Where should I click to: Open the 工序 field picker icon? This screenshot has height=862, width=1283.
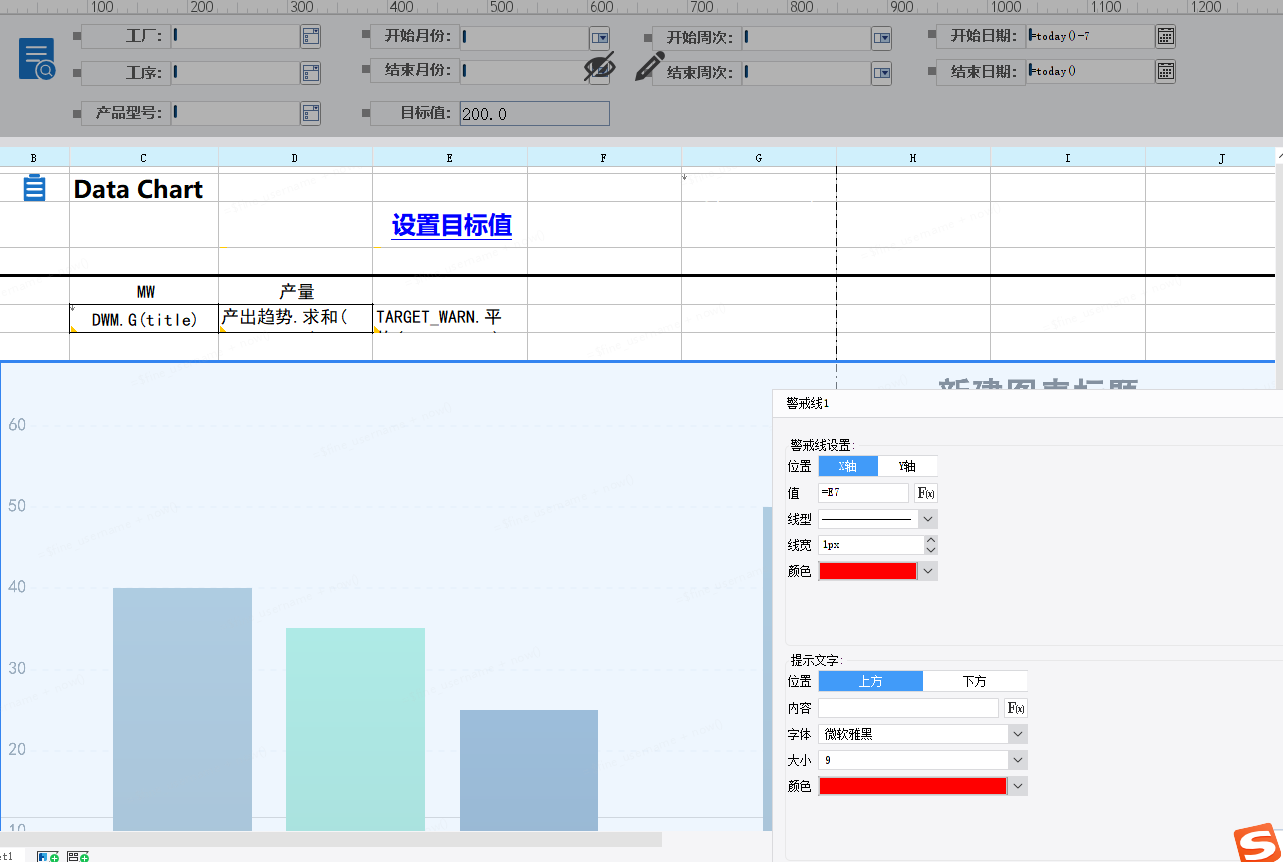coord(311,73)
